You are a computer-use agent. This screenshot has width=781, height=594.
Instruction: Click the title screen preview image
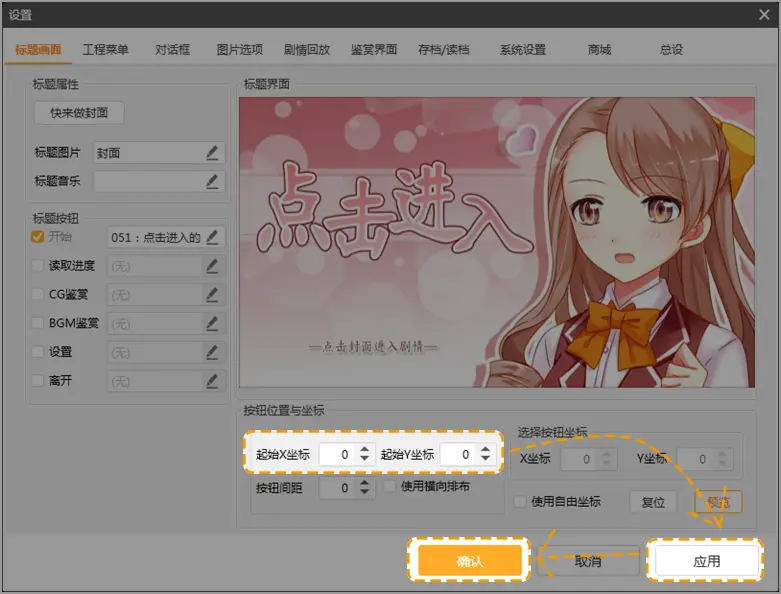click(497, 242)
